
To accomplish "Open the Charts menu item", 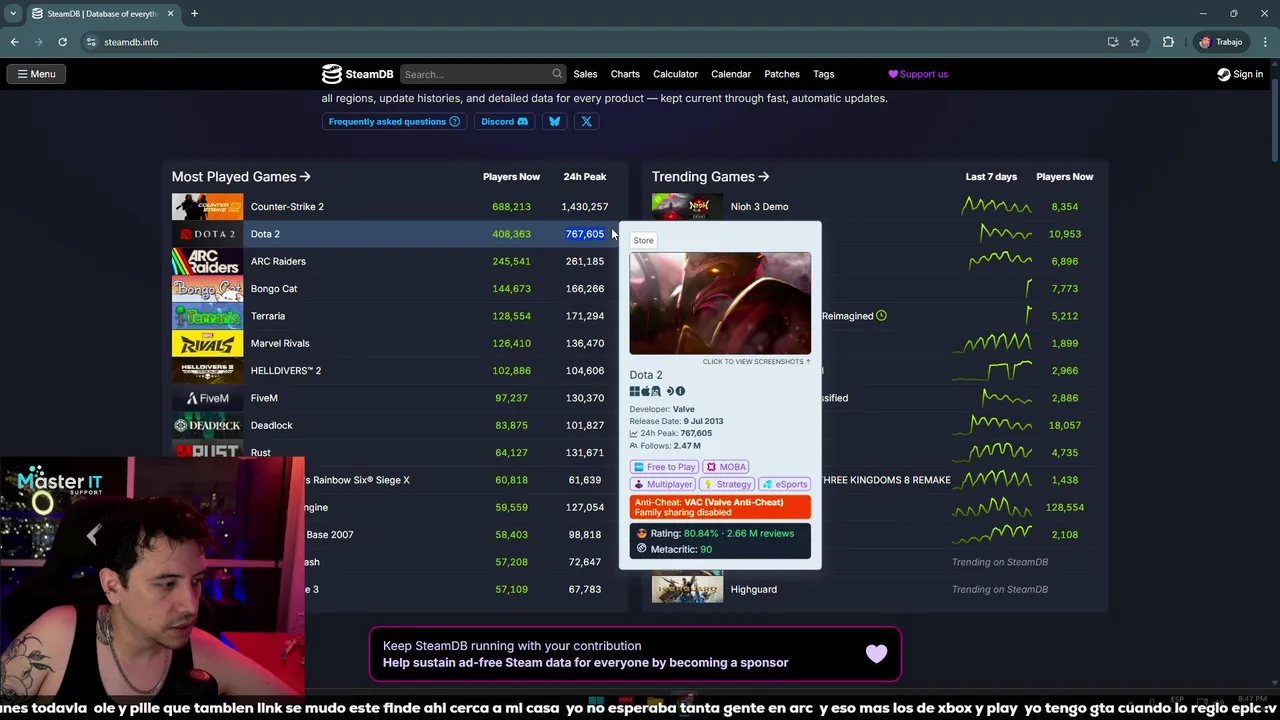I will click(x=625, y=74).
